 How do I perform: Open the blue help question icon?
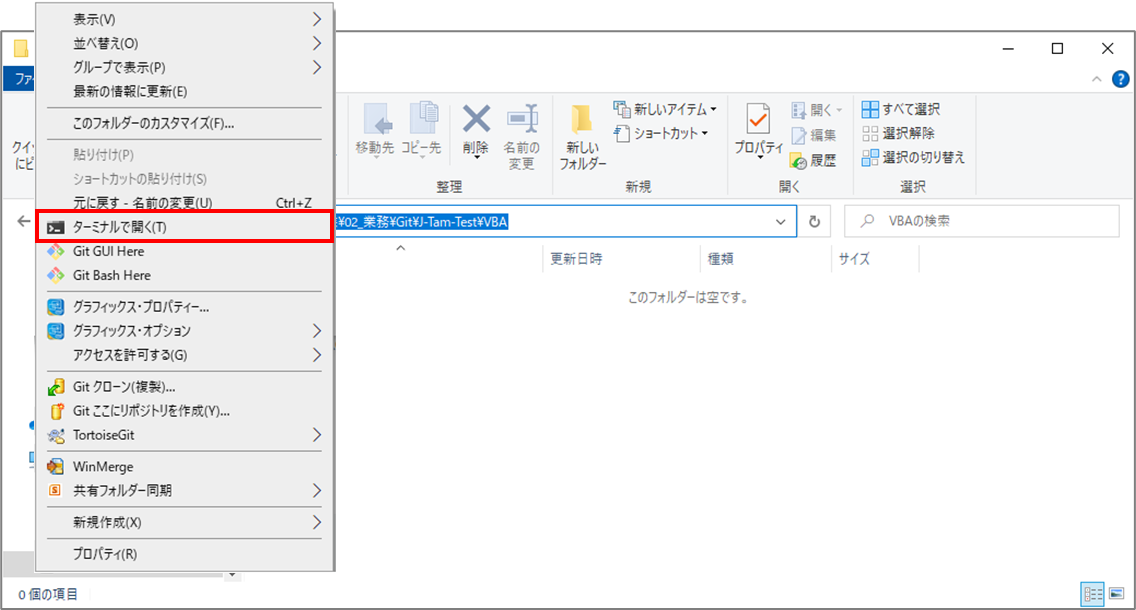1120,79
